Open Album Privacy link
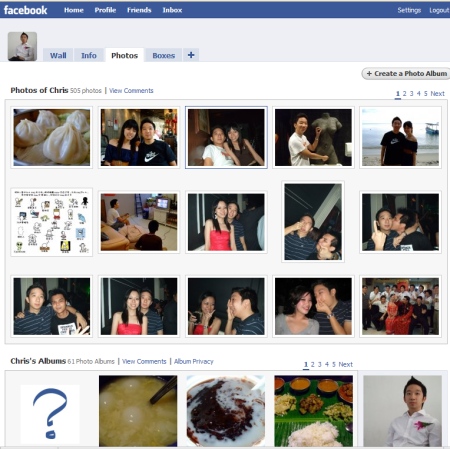Viewport: 450px width, 449px height. click(x=194, y=361)
